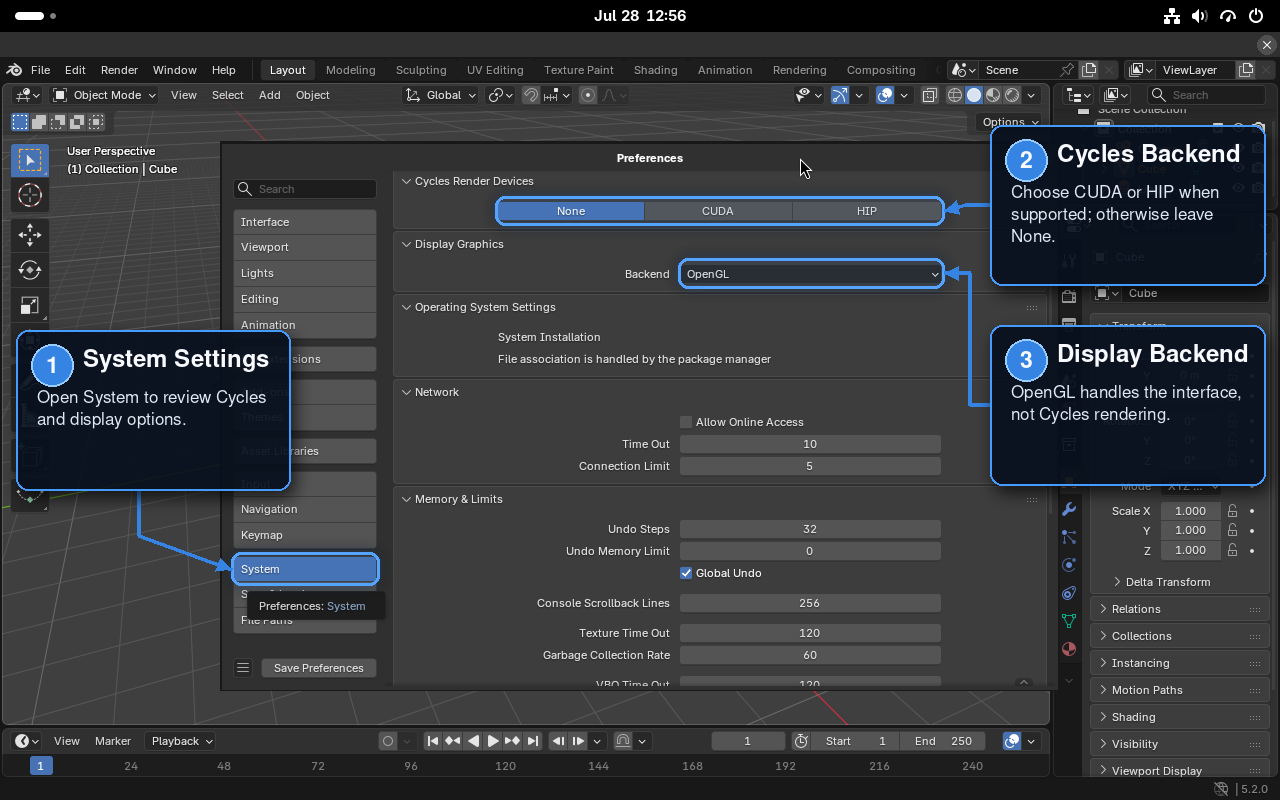Open the timeline Playback dropdown
Viewport: 1280px width, 800px height.
pyautogui.click(x=181, y=741)
